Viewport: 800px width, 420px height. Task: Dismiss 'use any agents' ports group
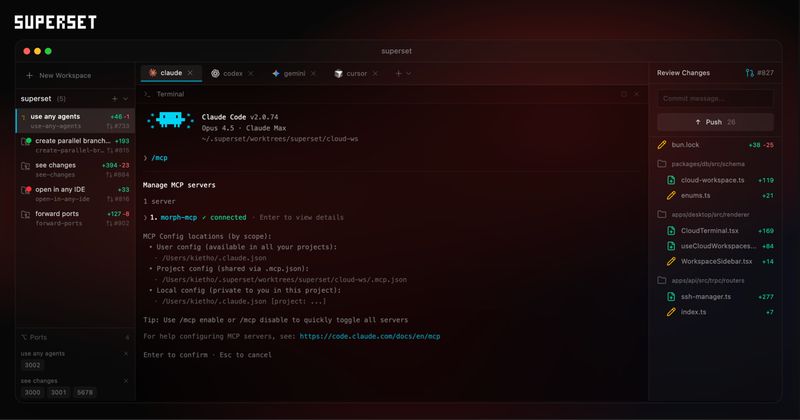point(126,354)
